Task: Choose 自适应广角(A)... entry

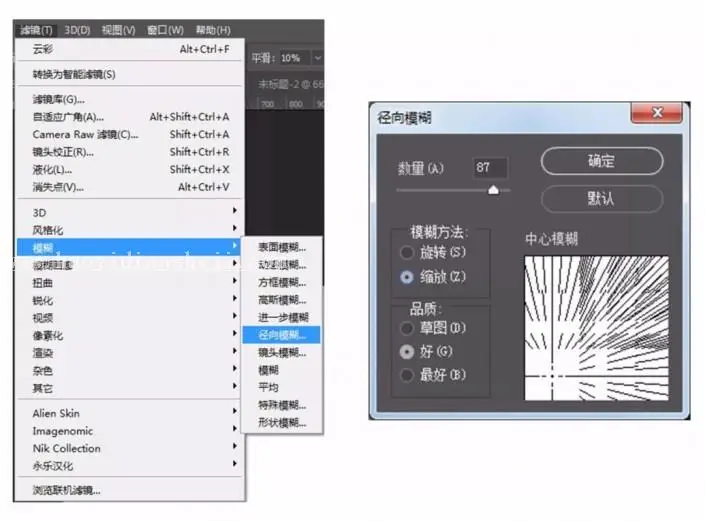Action: tap(130, 117)
